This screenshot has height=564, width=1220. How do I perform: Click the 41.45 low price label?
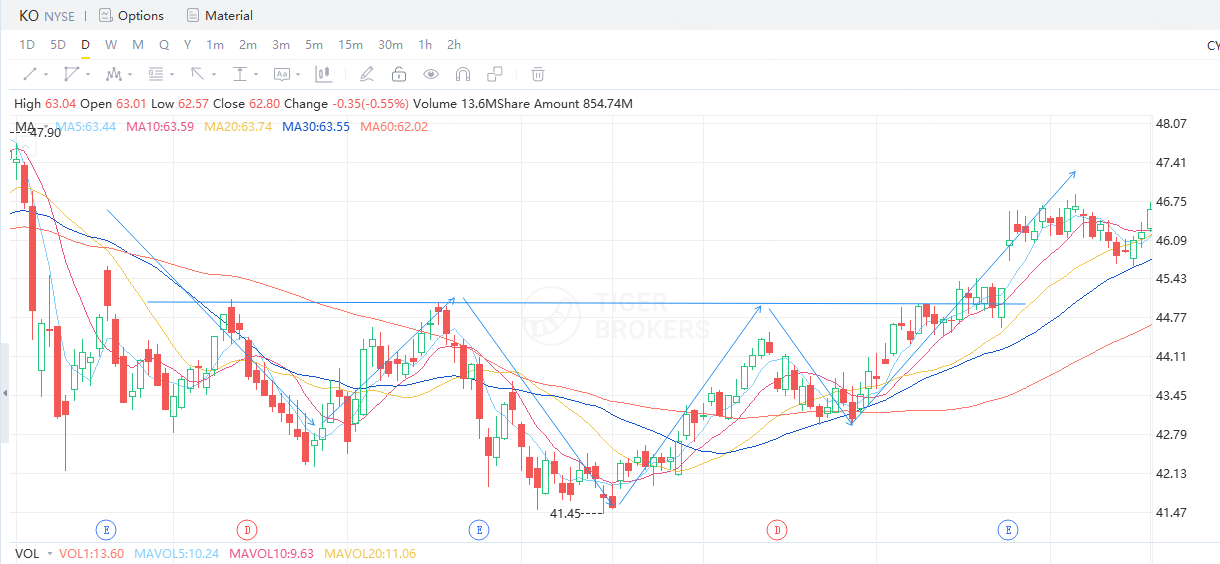[565, 513]
